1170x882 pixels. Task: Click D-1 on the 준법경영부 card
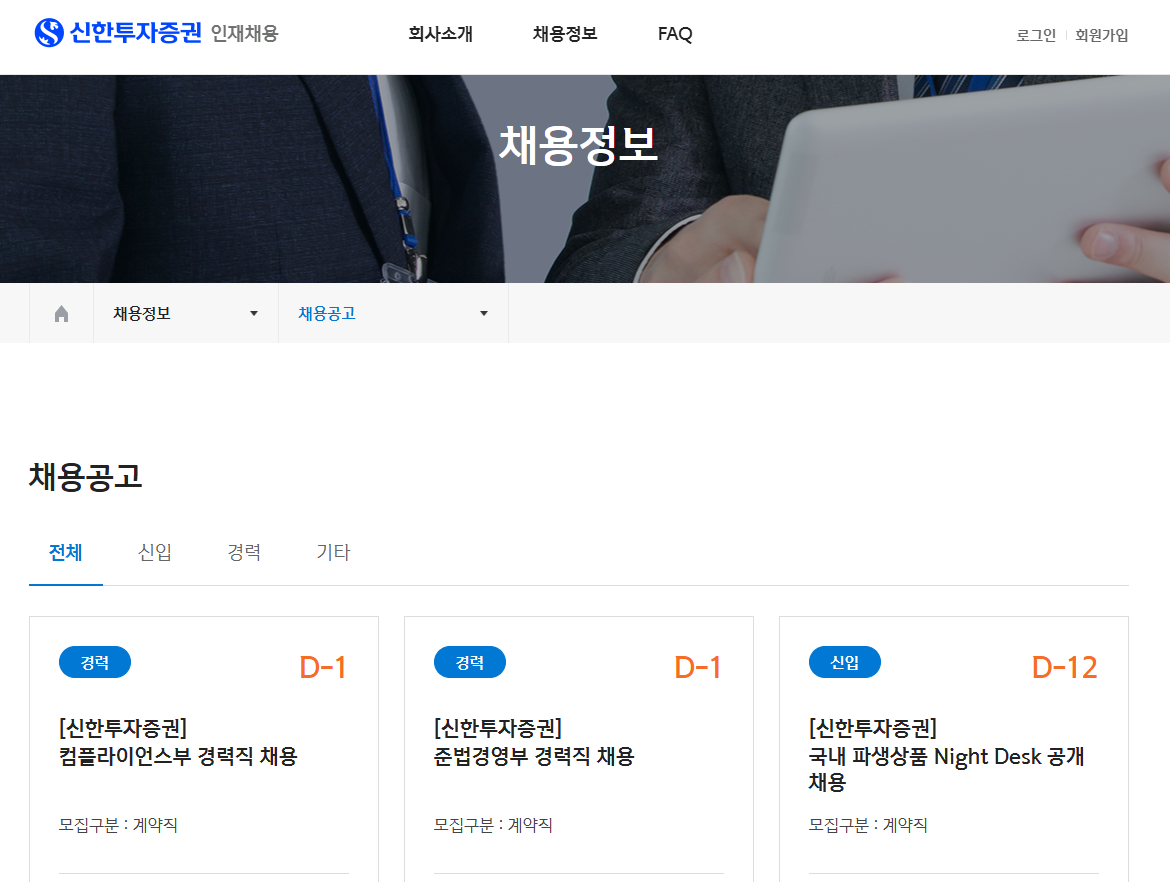pyautogui.click(x=698, y=667)
